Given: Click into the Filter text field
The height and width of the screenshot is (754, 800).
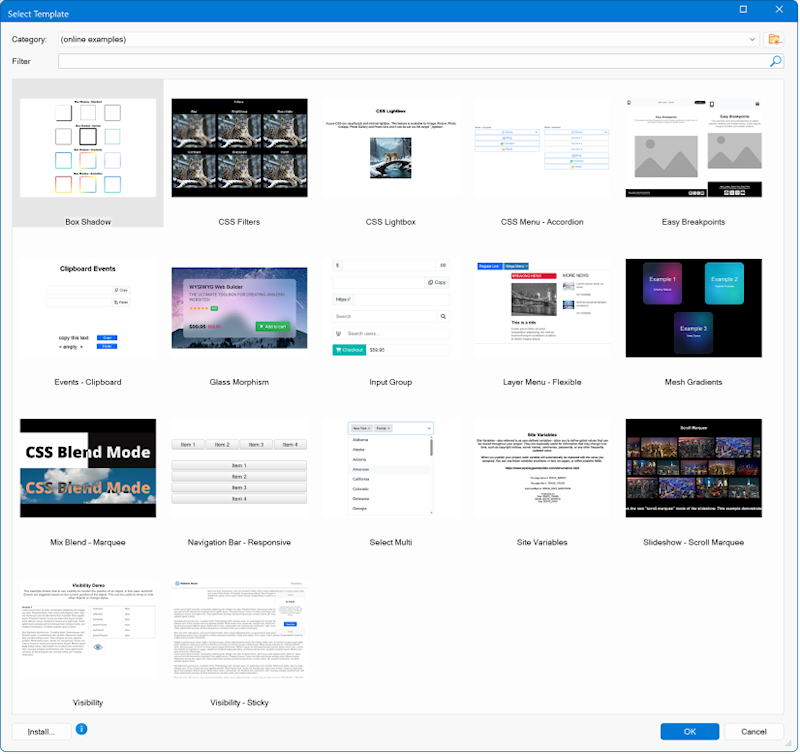Looking at the screenshot, I should pyautogui.click(x=410, y=61).
